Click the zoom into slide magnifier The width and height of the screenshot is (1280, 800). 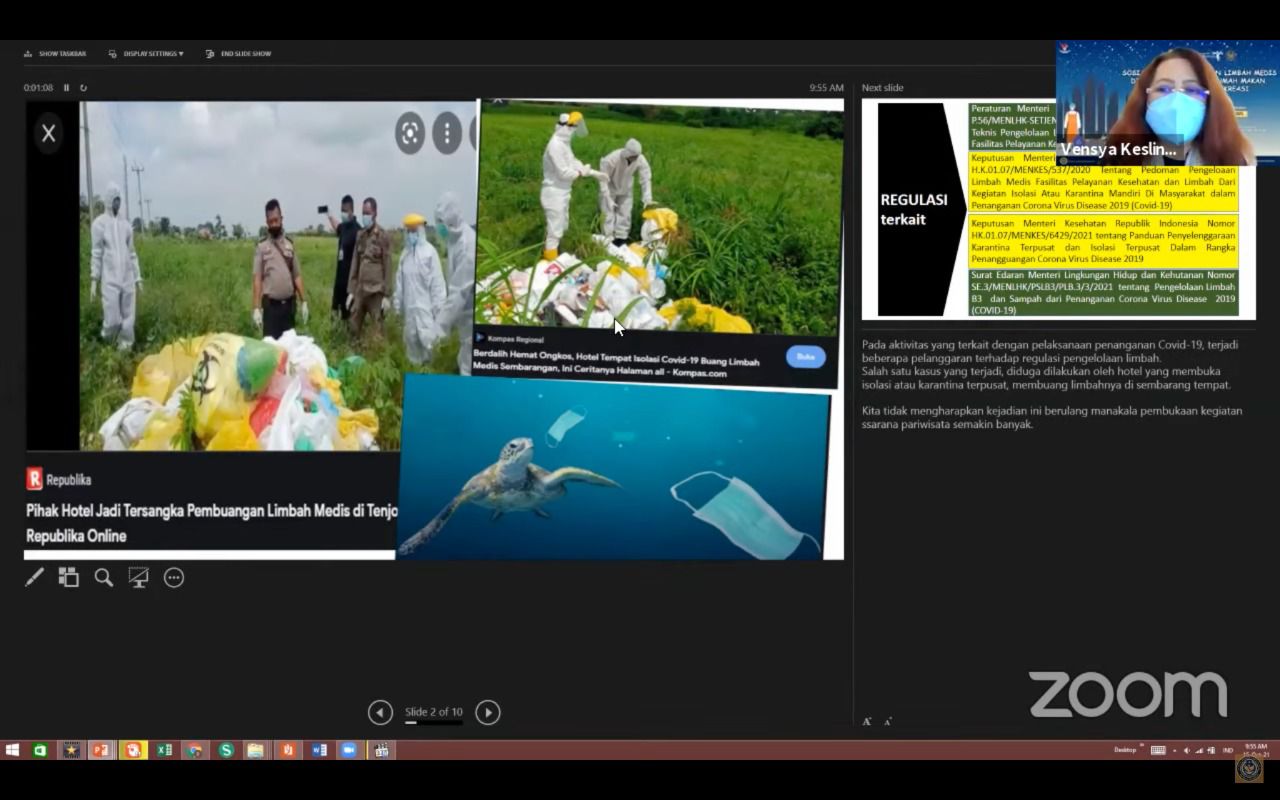[x=103, y=577]
